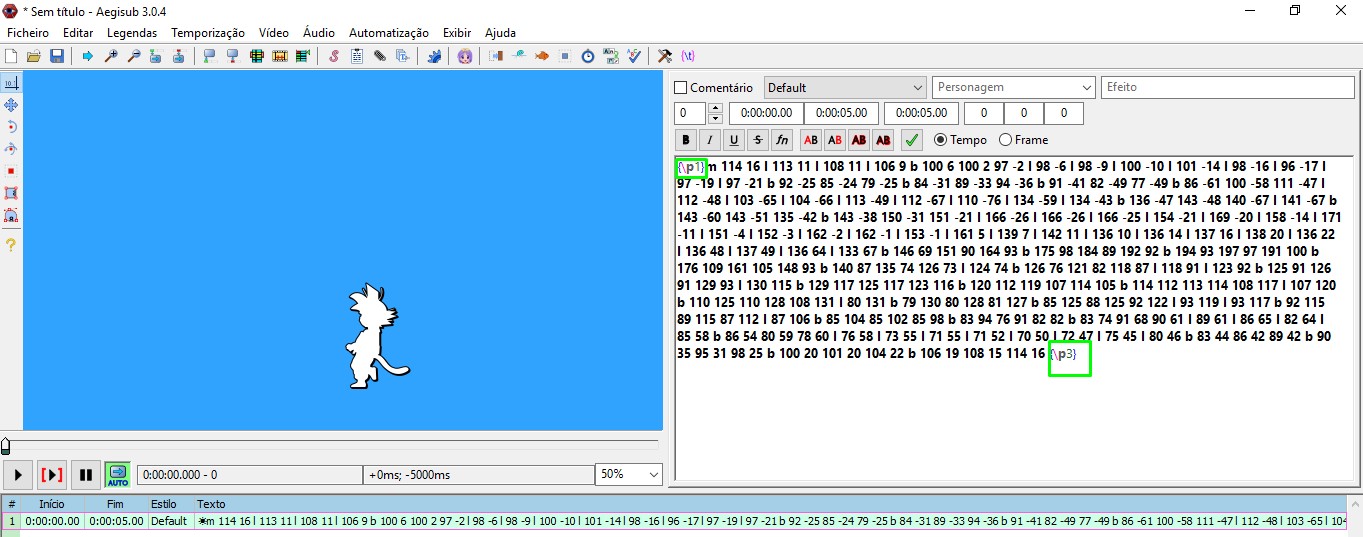Open the Spell Checker icon
Screen dimensions: 1363x537
[x=634, y=56]
